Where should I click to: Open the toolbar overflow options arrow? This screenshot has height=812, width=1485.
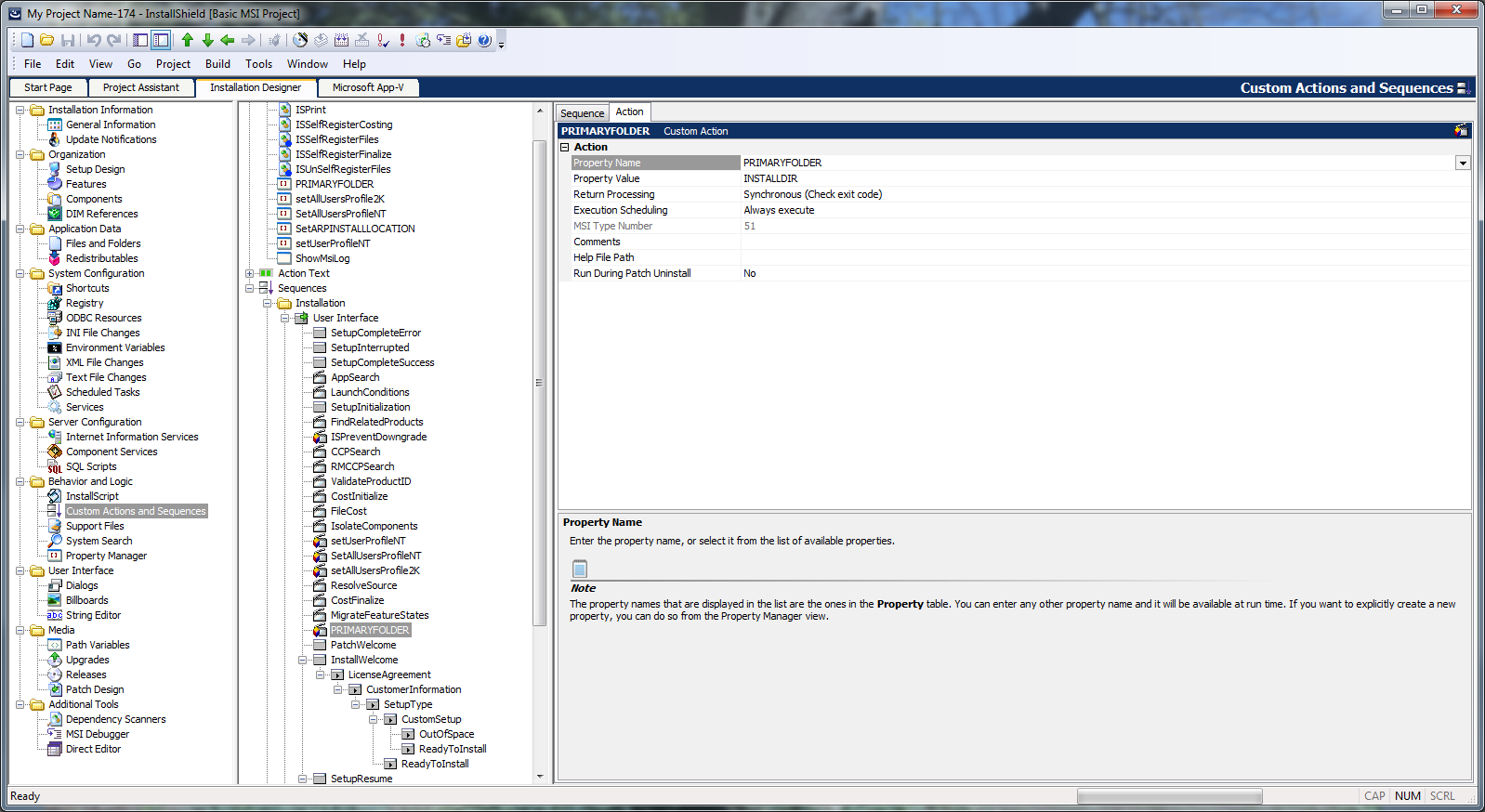coord(501,43)
